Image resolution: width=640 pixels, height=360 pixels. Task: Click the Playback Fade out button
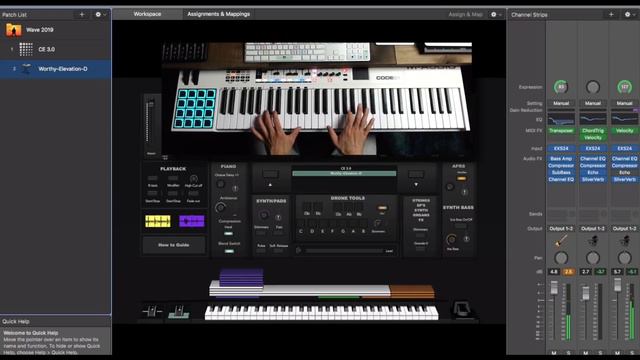coord(193,194)
